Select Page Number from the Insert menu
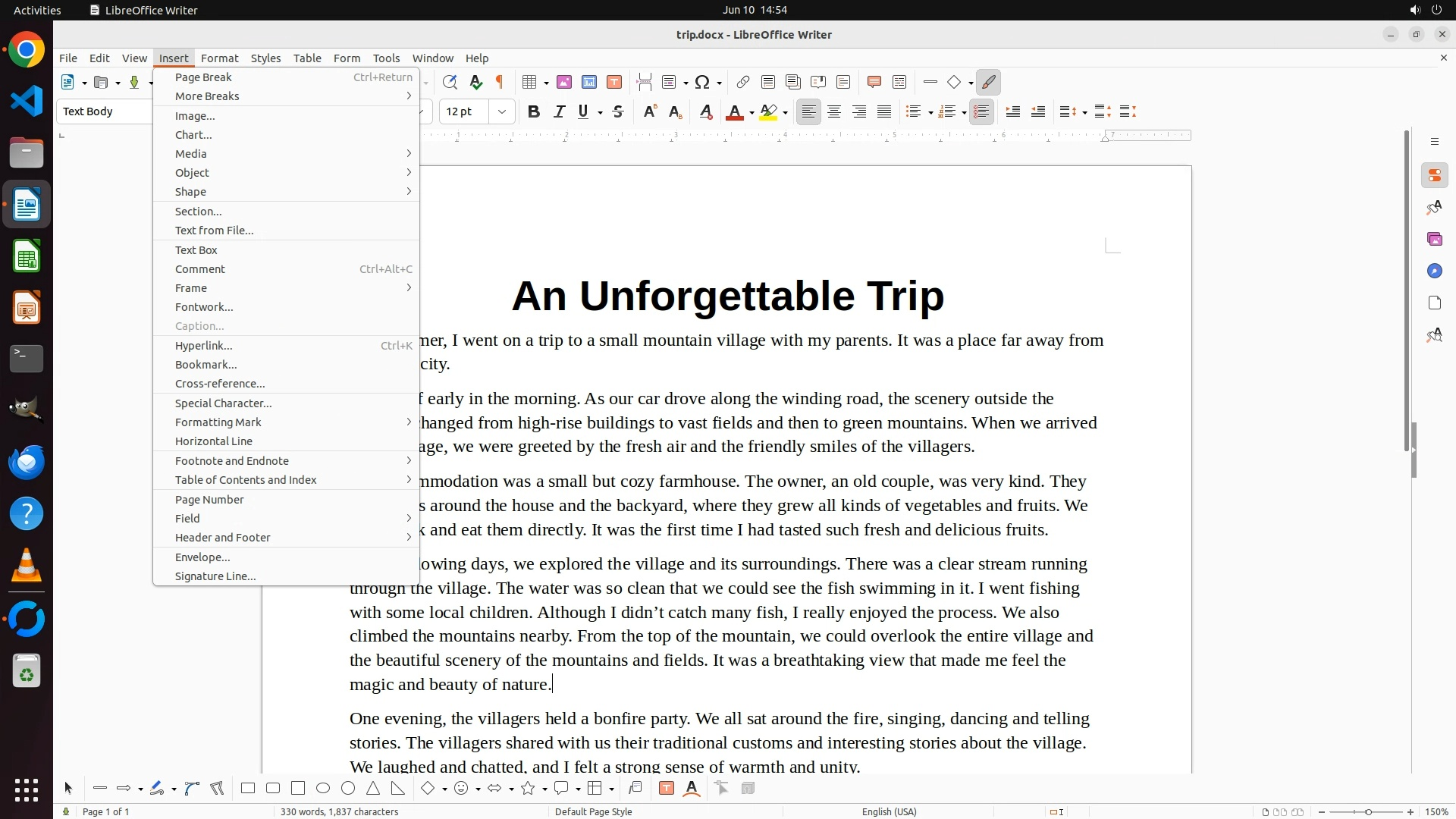The width and height of the screenshot is (1456, 819). point(209,499)
